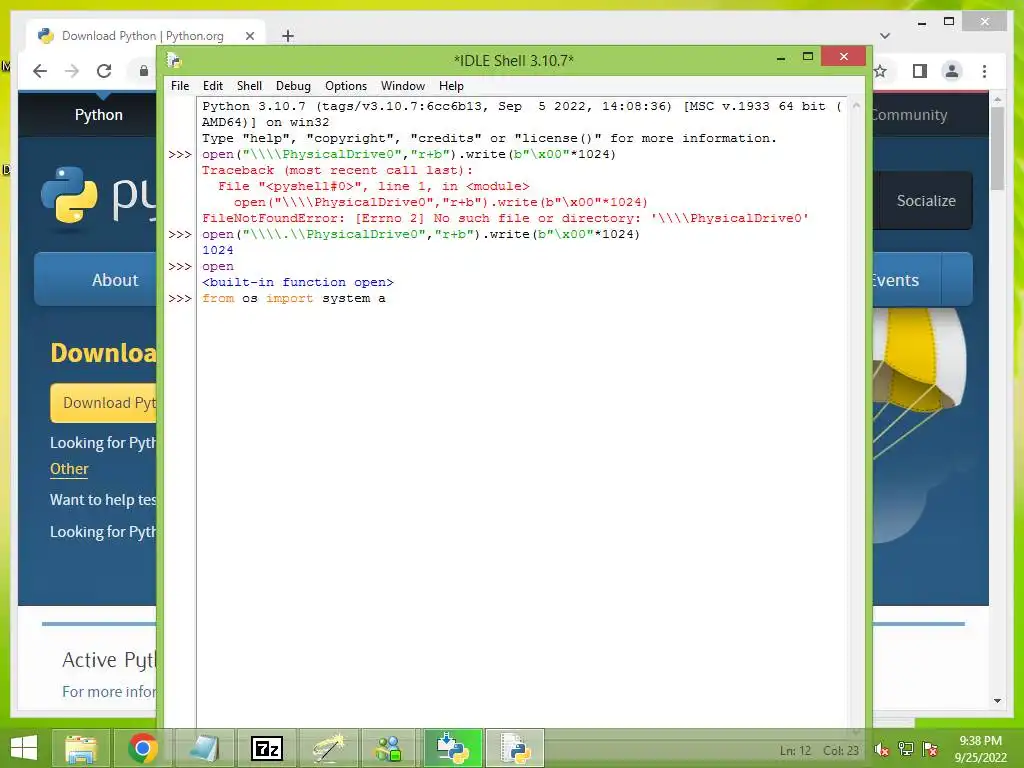Open the Help menu in IDLE
This screenshot has height=768, width=1024.
click(451, 86)
